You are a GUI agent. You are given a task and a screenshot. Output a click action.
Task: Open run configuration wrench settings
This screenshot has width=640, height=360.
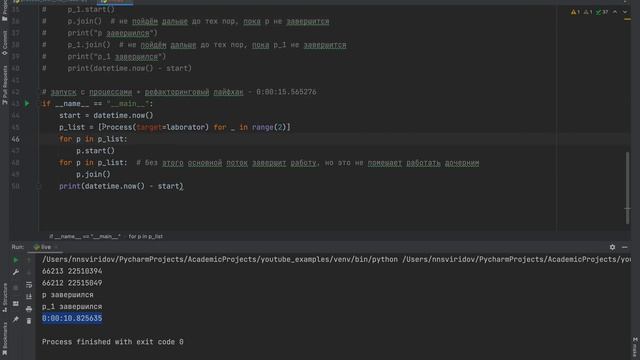[x=16, y=272]
